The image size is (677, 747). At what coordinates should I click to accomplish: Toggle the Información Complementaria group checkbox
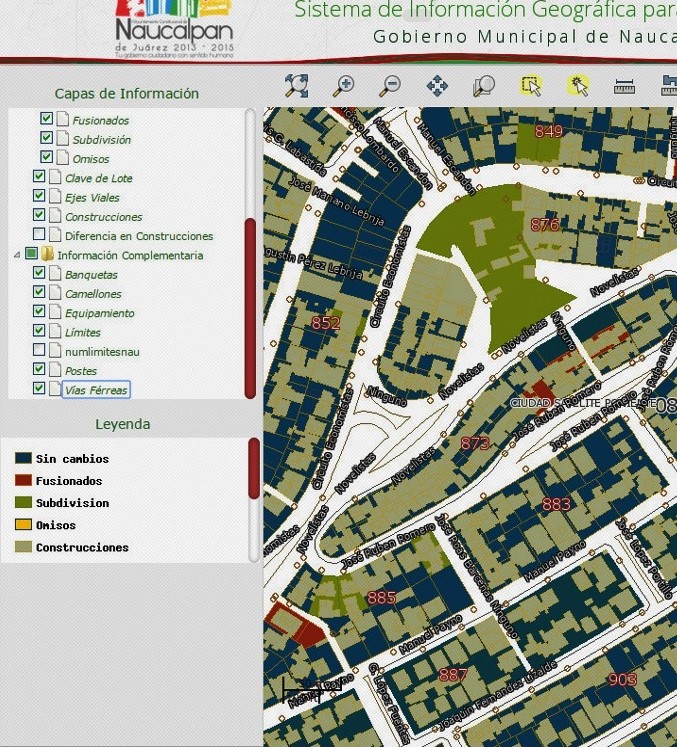pyautogui.click(x=31, y=255)
